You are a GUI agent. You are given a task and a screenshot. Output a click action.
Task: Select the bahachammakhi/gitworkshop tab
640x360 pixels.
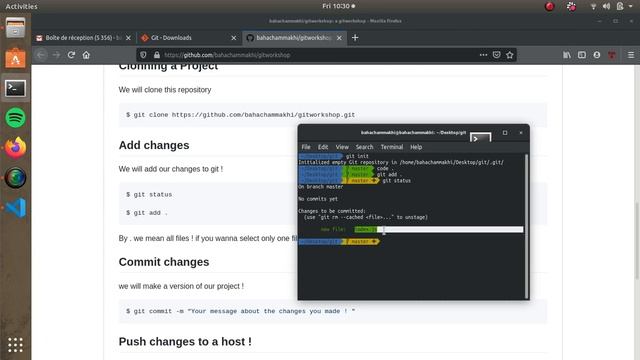coord(294,38)
